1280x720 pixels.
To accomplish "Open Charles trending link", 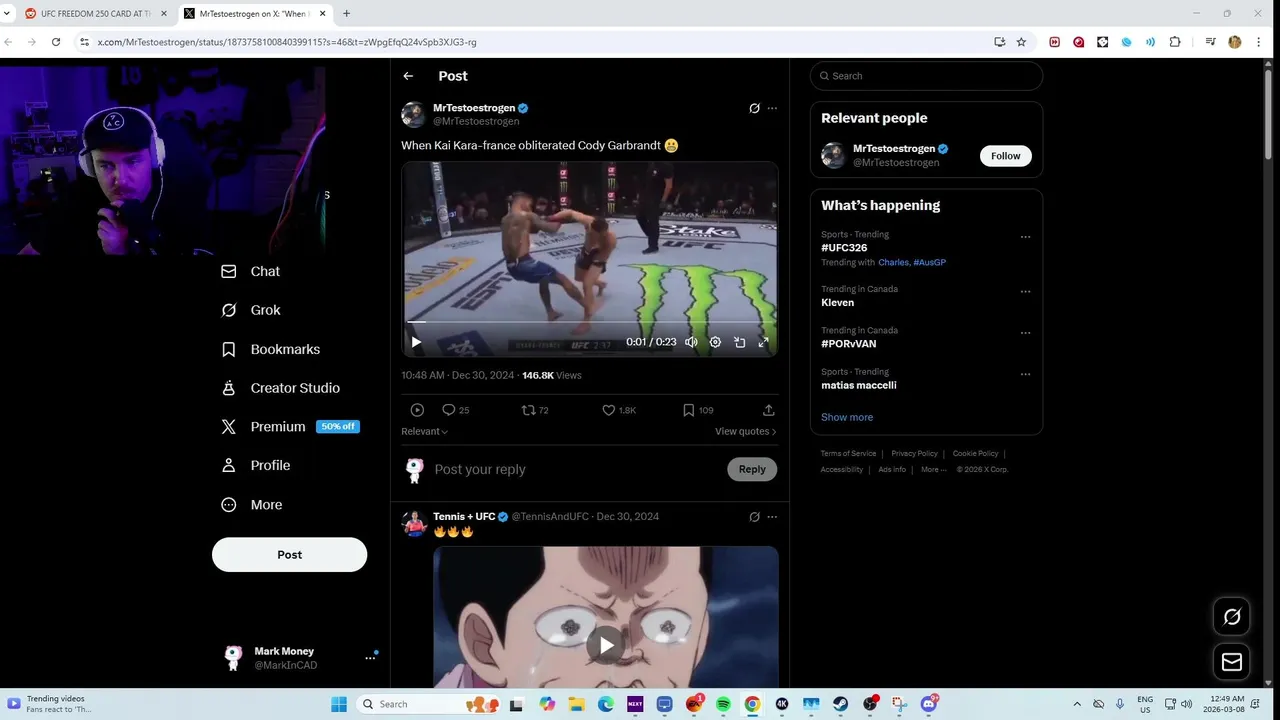I will pyautogui.click(x=893, y=262).
